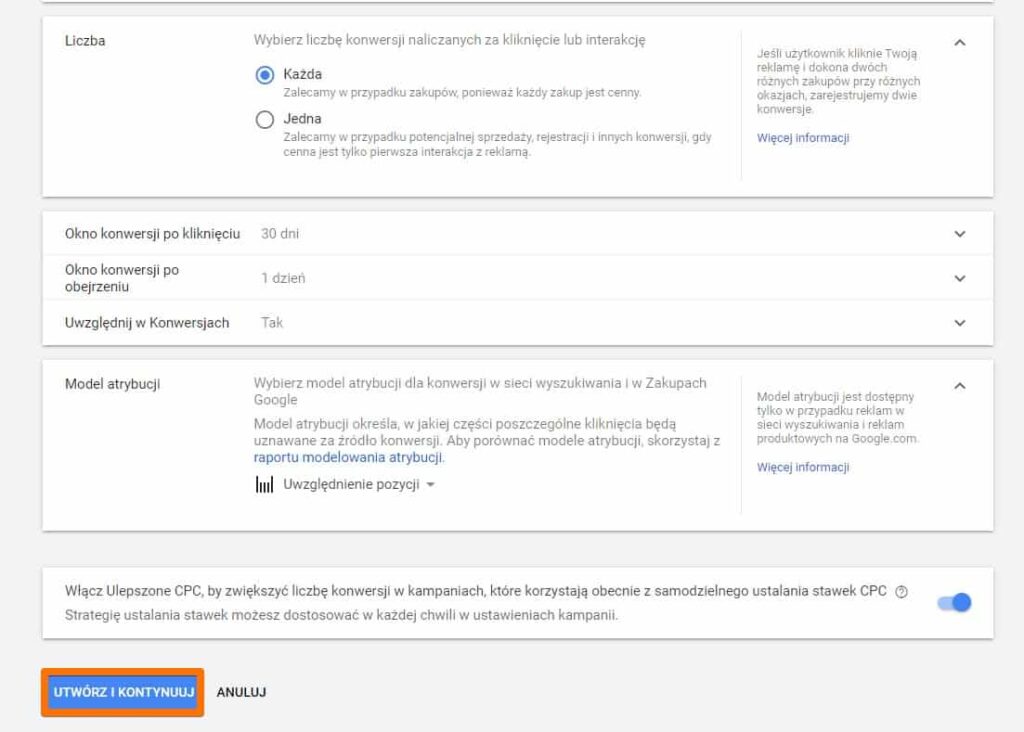Open the Uwzględnienie pozycji attribution dropdown
The height and width of the screenshot is (732, 1024).
358,485
